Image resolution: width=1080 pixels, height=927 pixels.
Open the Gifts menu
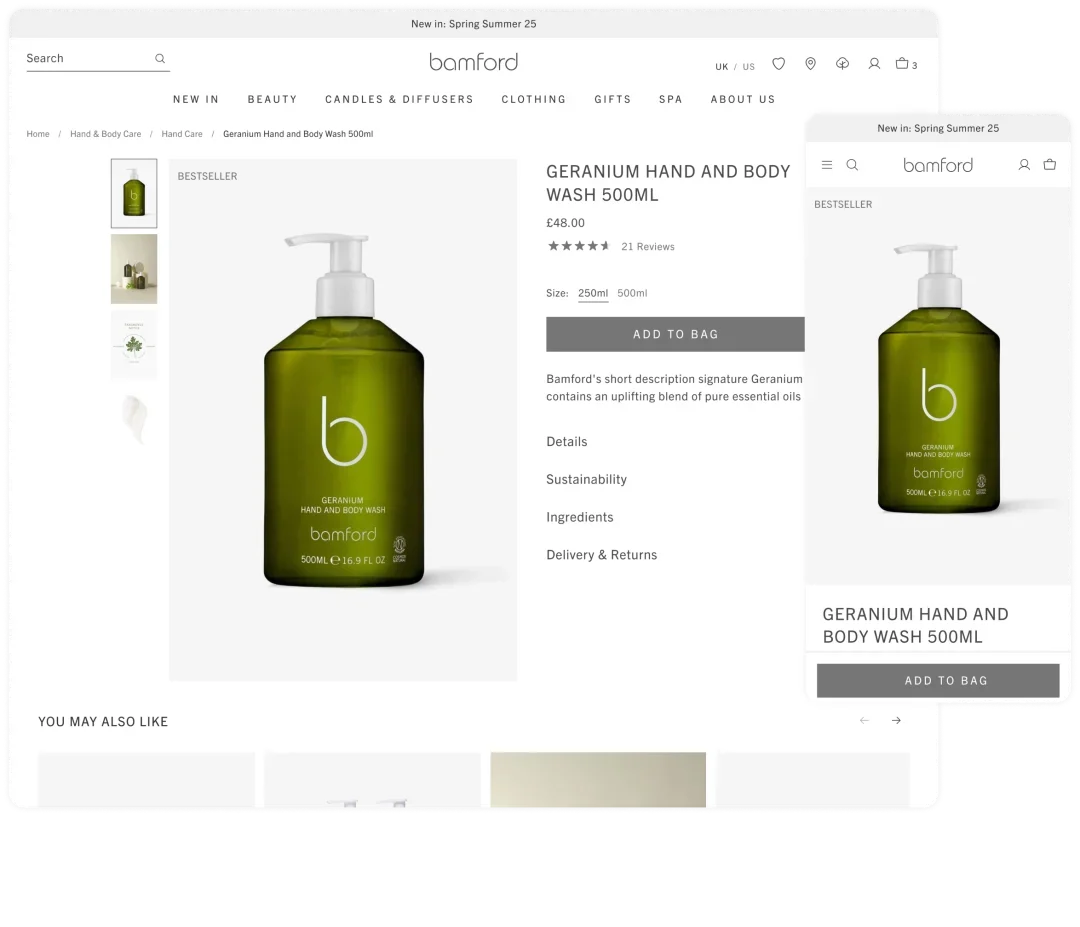click(612, 99)
